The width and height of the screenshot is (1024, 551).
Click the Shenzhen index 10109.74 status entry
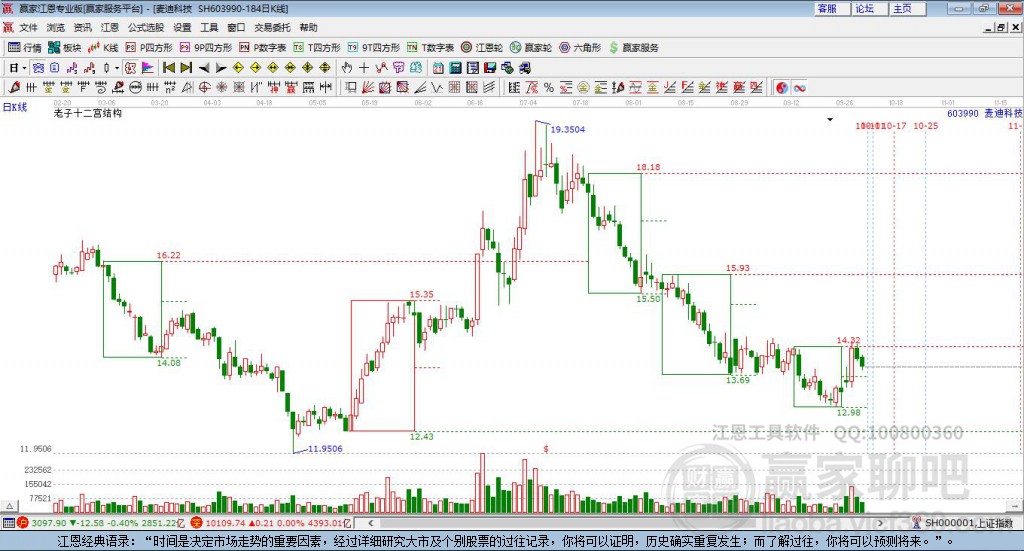coord(271,523)
